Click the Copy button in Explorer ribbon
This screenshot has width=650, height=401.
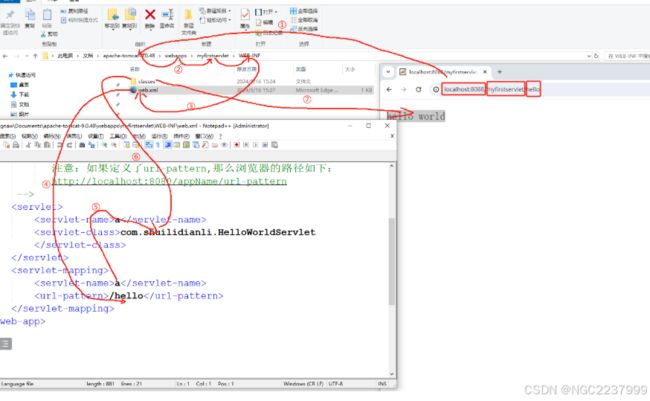point(29,19)
